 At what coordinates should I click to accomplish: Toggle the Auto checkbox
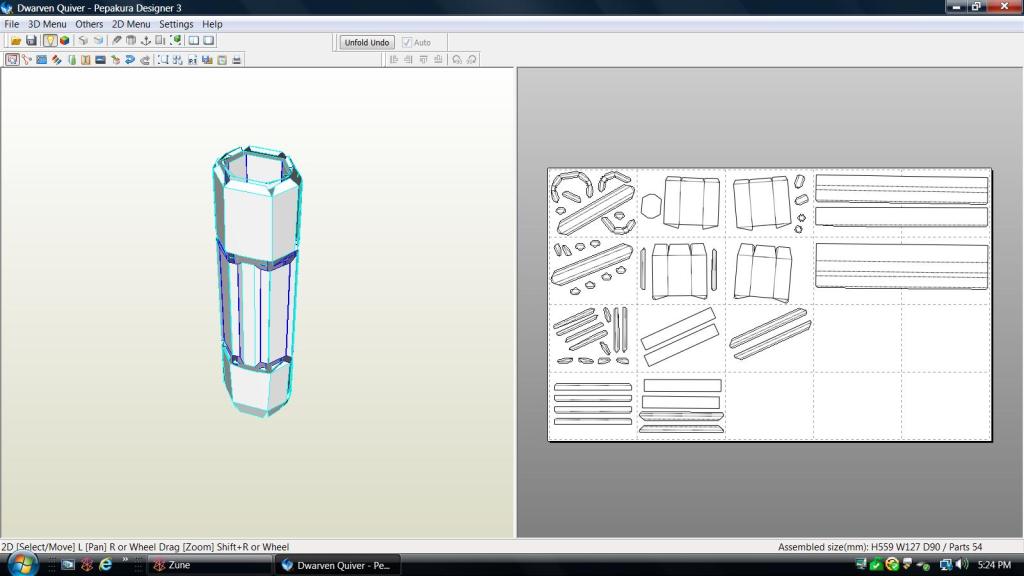coord(407,43)
